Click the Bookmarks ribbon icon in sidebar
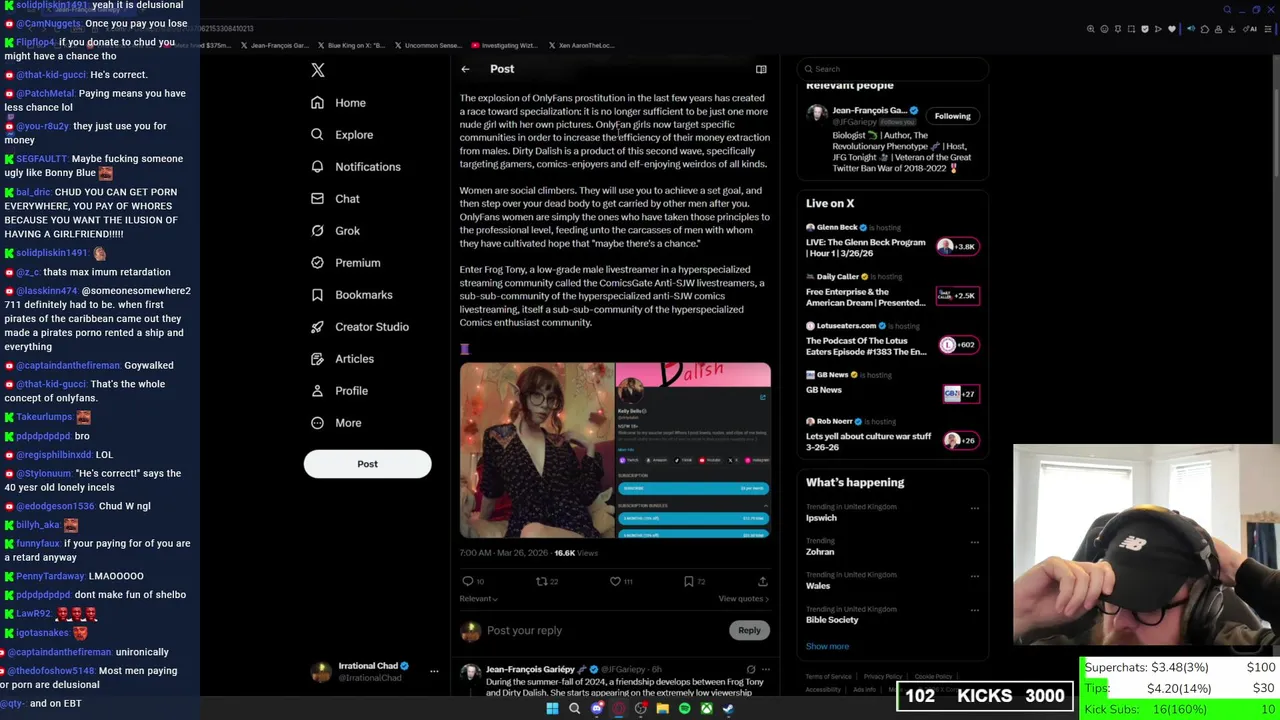Viewport: 1280px width, 720px height. [x=317, y=295]
